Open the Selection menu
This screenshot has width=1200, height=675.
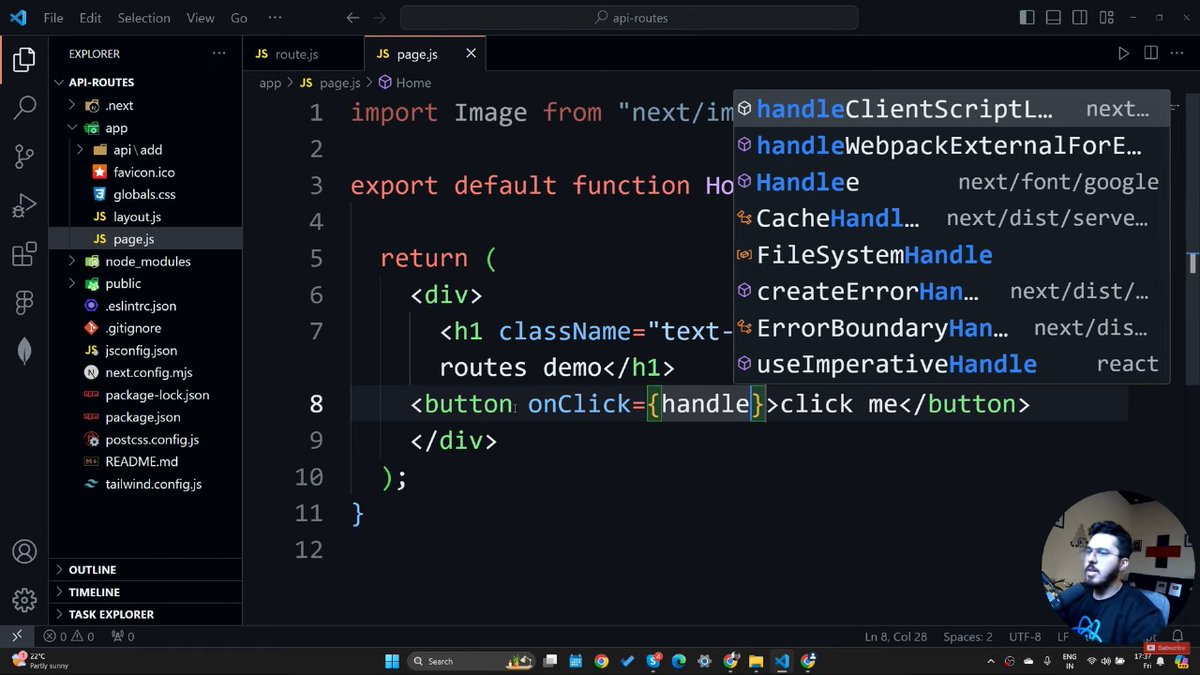143,17
